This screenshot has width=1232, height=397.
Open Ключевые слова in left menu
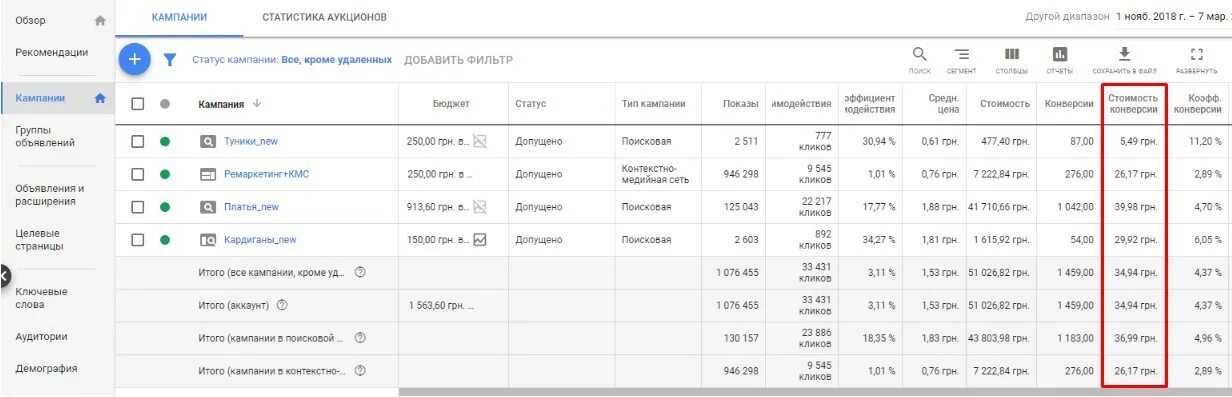[x=42, y=298]
